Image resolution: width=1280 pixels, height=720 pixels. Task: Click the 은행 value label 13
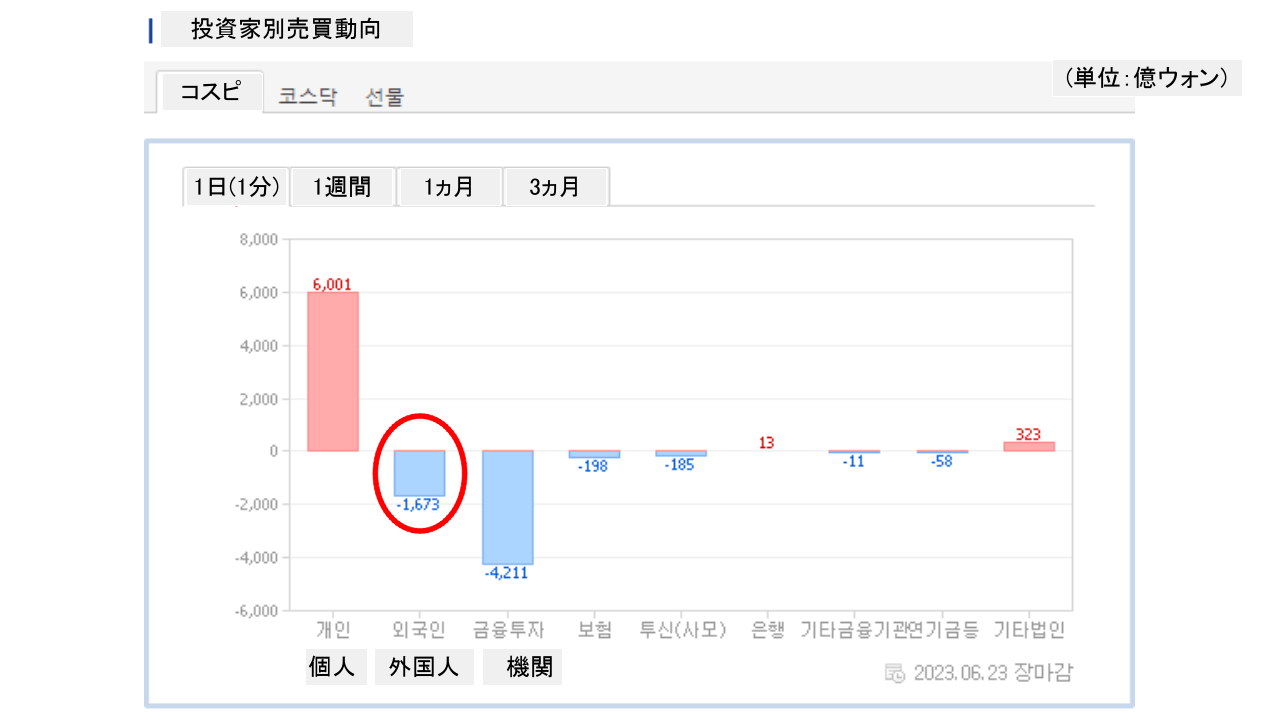[767, 442]
